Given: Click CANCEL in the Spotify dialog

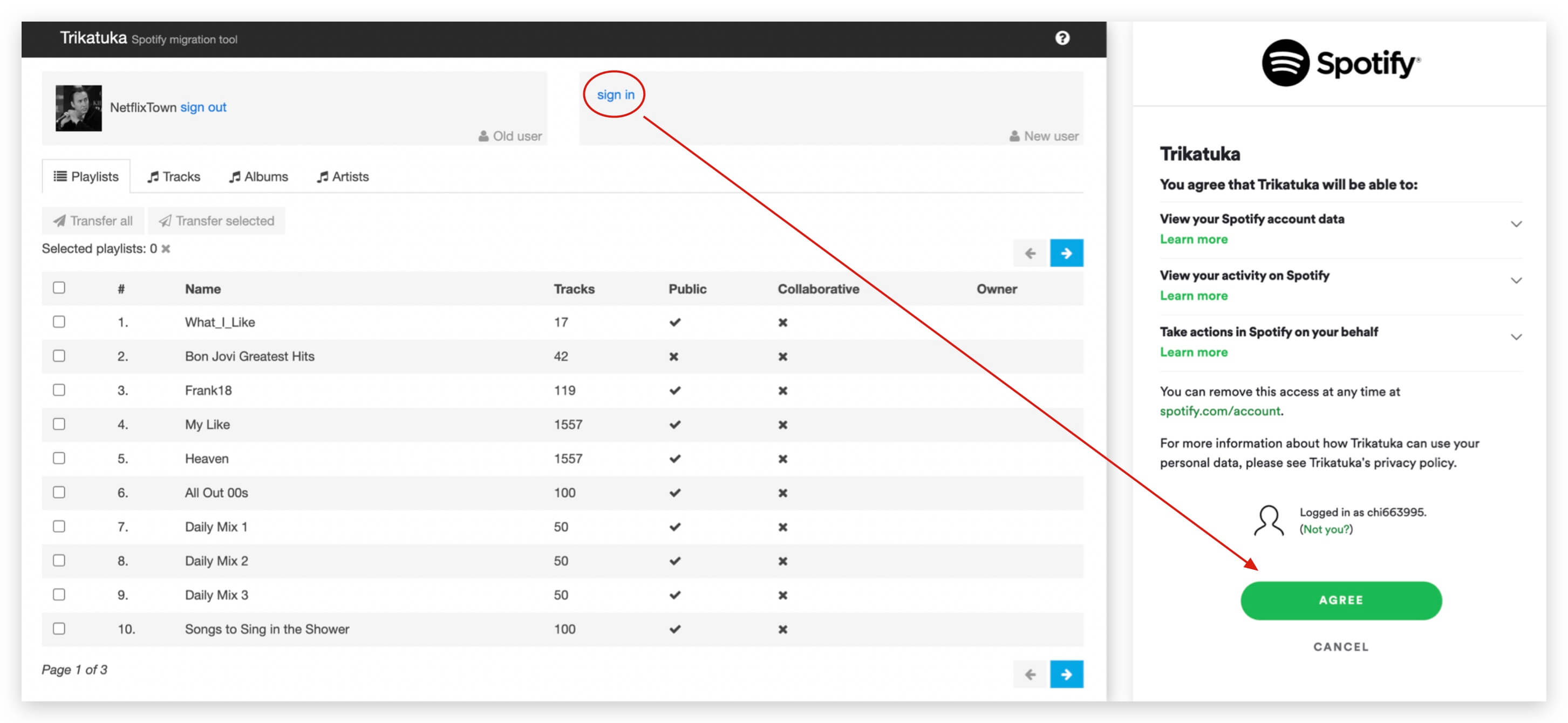Looking at the screenshot, I should point(1340,646).
